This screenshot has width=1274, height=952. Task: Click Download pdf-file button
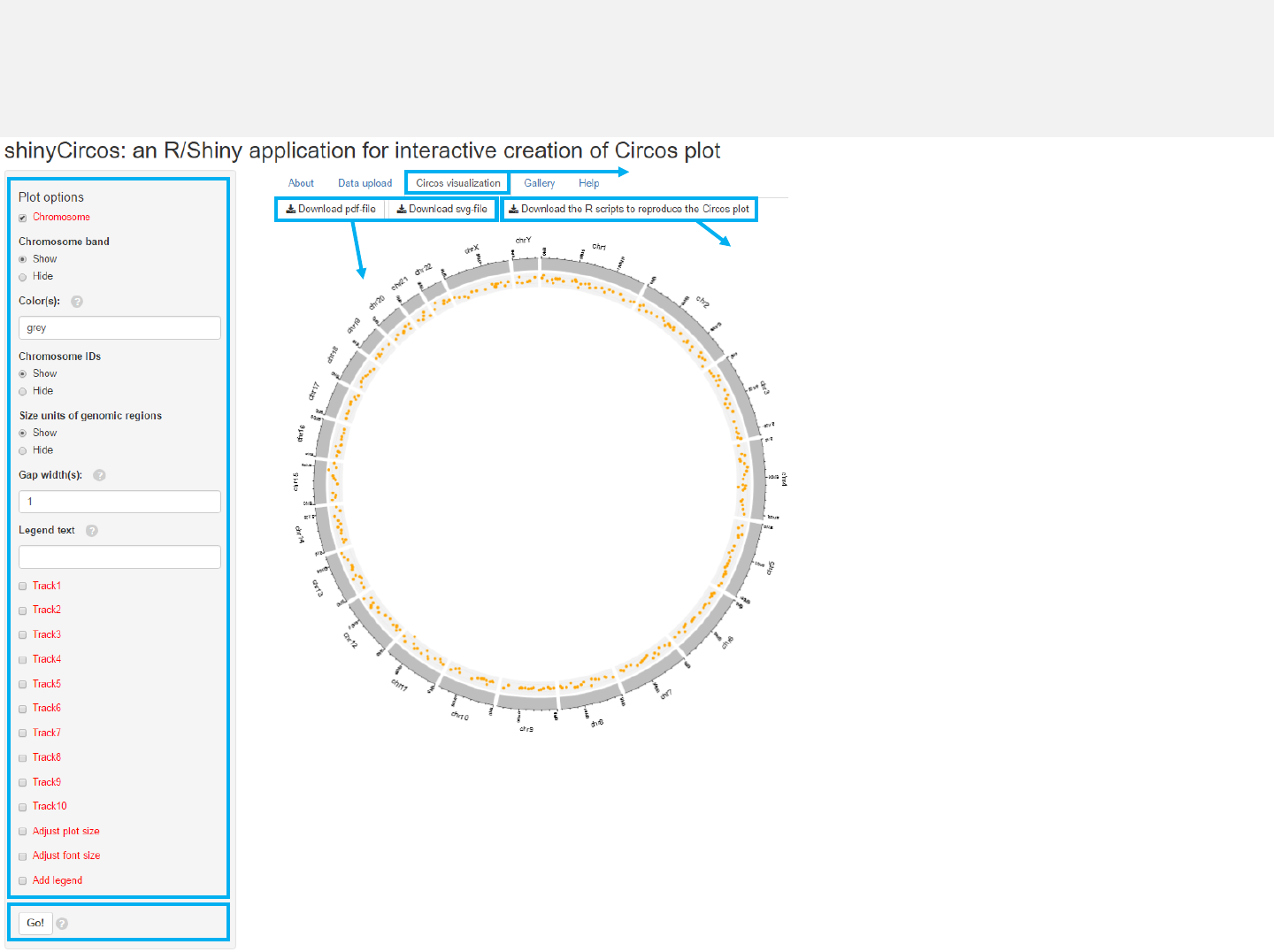[330, 209]
